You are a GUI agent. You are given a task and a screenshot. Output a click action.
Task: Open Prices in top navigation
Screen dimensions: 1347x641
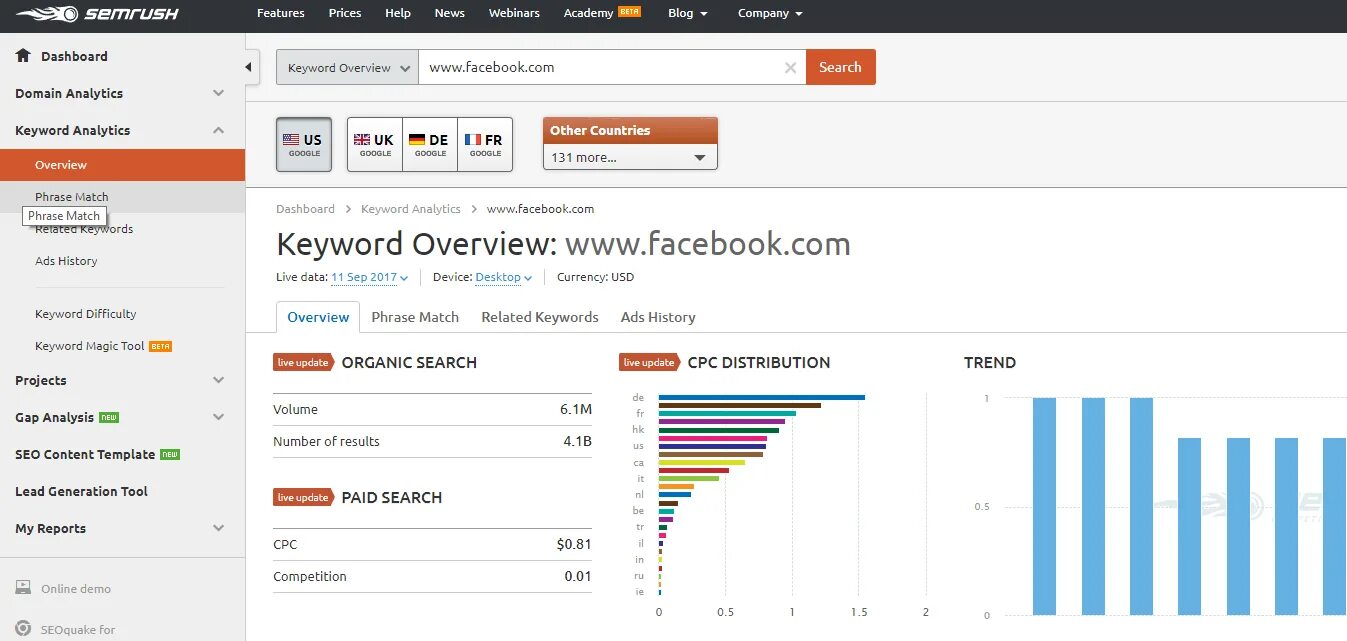point(345,13)
